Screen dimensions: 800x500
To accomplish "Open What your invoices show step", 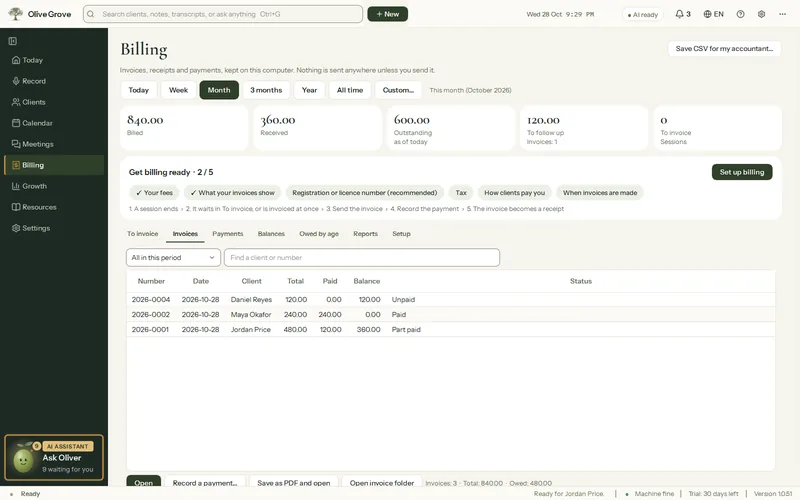I will tap(232, 193).
